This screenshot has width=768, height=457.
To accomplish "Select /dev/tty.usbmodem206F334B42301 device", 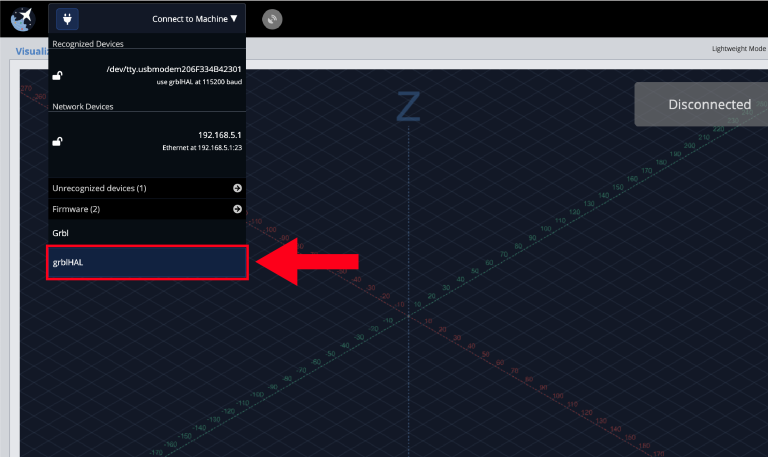I will click(147, 75).
